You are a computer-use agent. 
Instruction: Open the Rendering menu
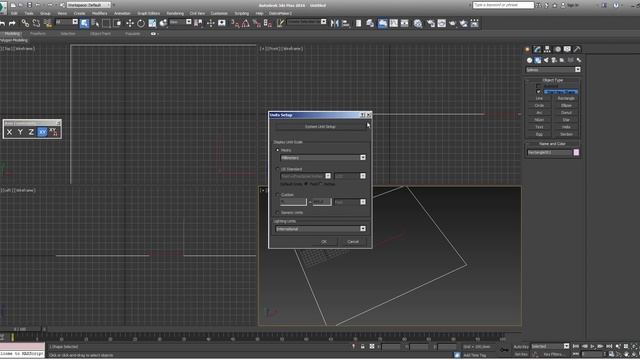pos(175,13)
